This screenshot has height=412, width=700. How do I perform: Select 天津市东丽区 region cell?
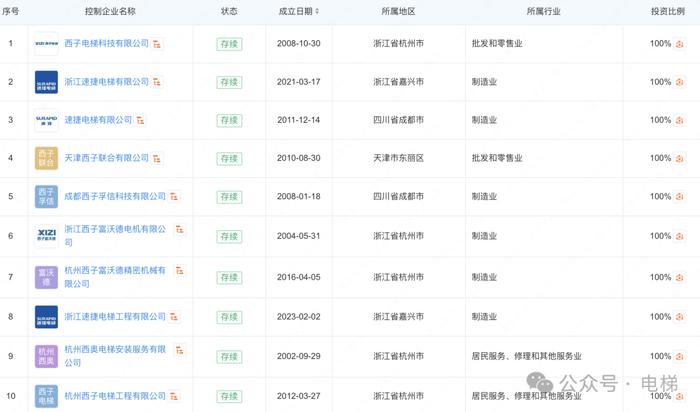pyautogui.click(x=398, y=158)
